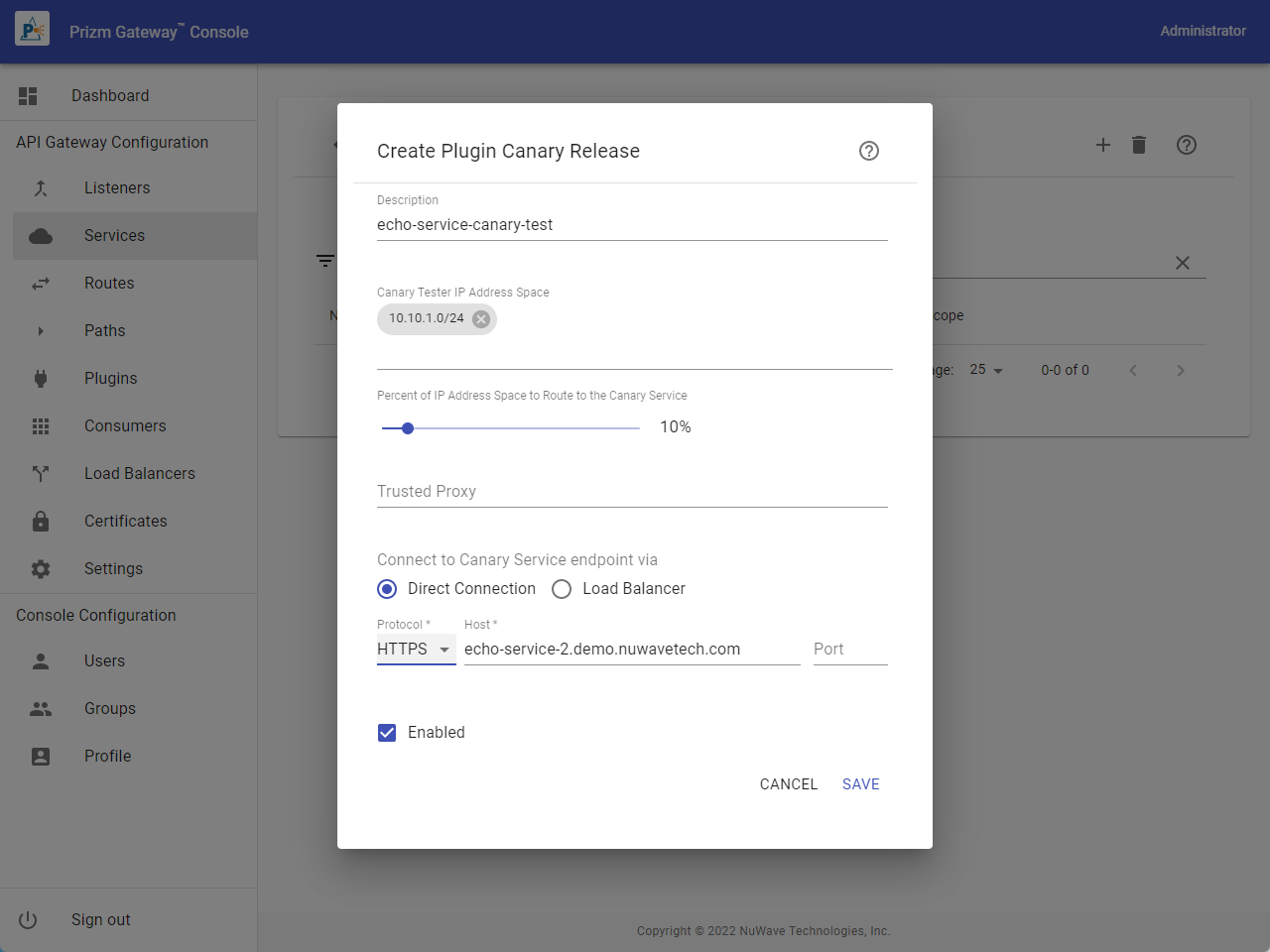Uncheck the Enabled checkbox
Image resolution: width=1270 pixels, height=952 pixels.
pyautogui.click(x=387, y=733)
